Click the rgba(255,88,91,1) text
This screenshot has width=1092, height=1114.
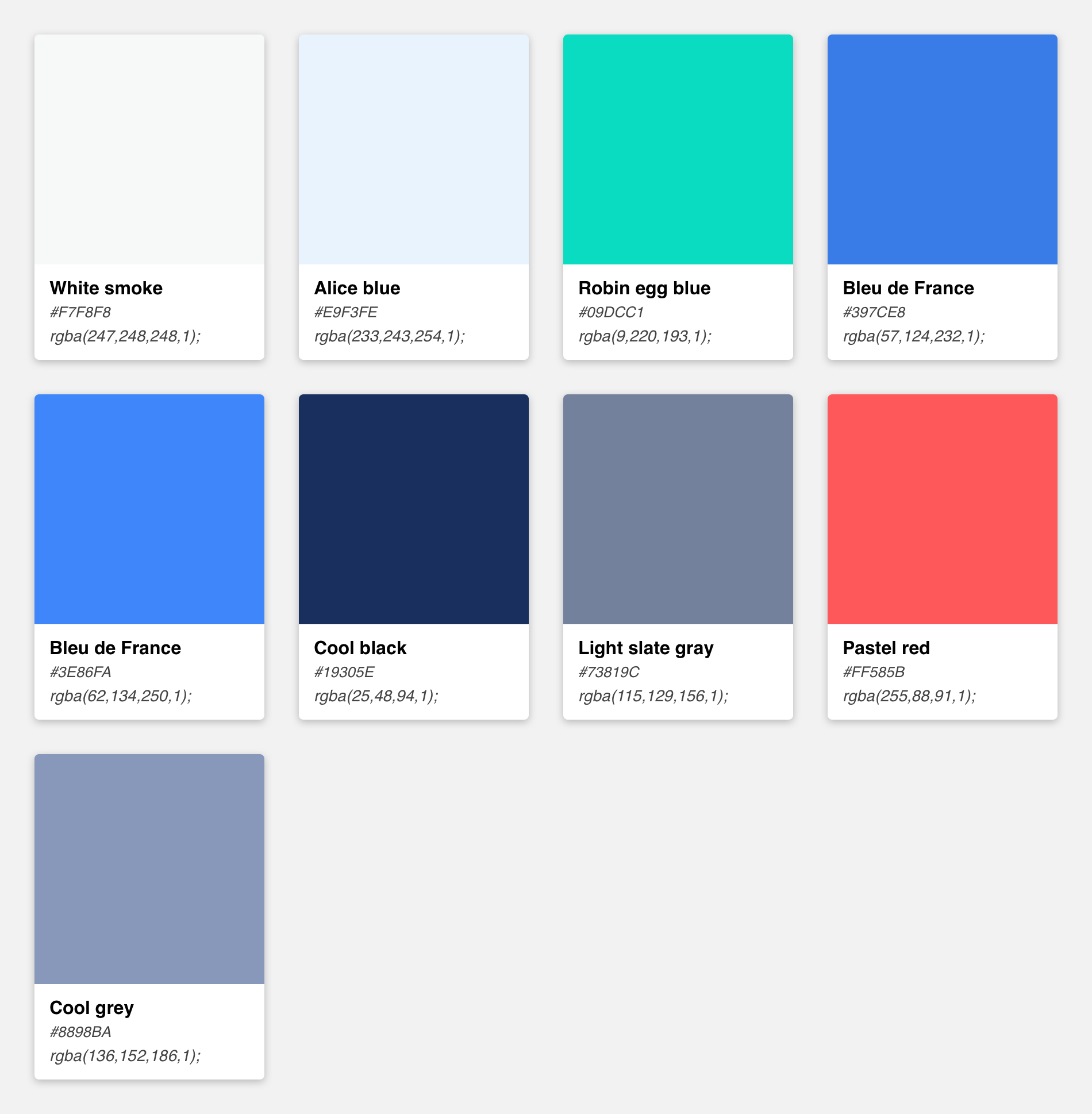(909, 696)
